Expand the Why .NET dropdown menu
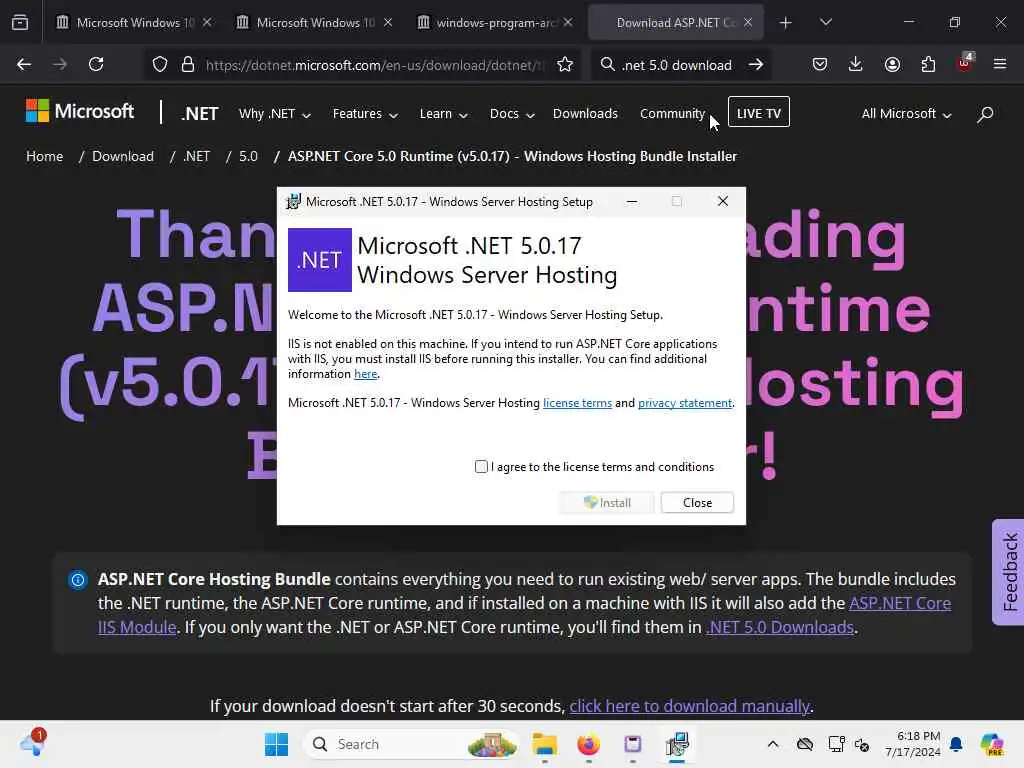 (274, 114)
